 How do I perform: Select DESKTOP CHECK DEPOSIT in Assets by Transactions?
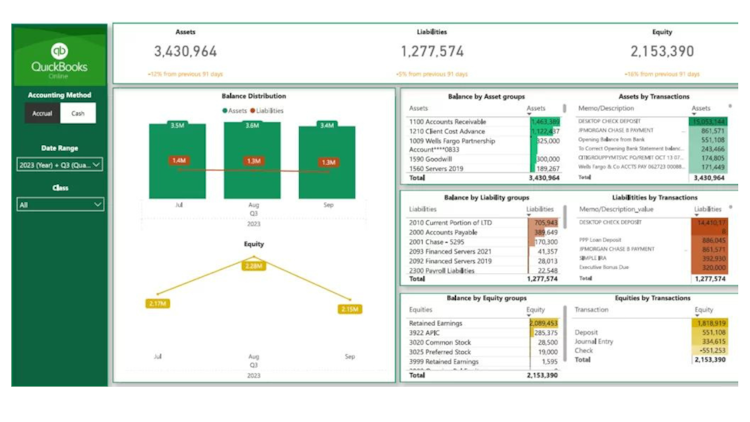pyautogui.click(x=652, y=122)
